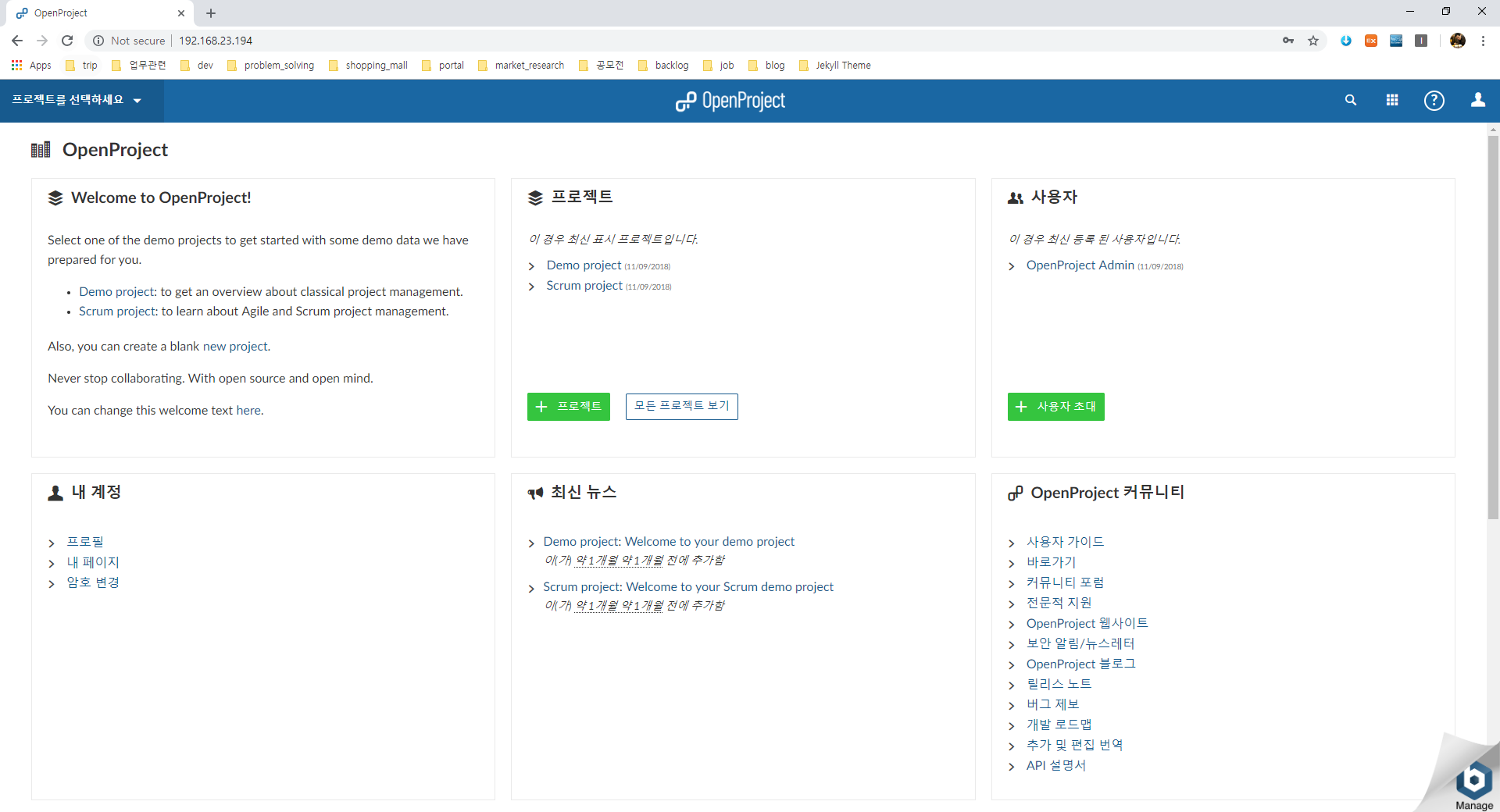The height and width of the screenshot is (812, 1500).
Task: Open news 'Scrum project: Welcome to your Scrum demo project'
Action: 688,587
